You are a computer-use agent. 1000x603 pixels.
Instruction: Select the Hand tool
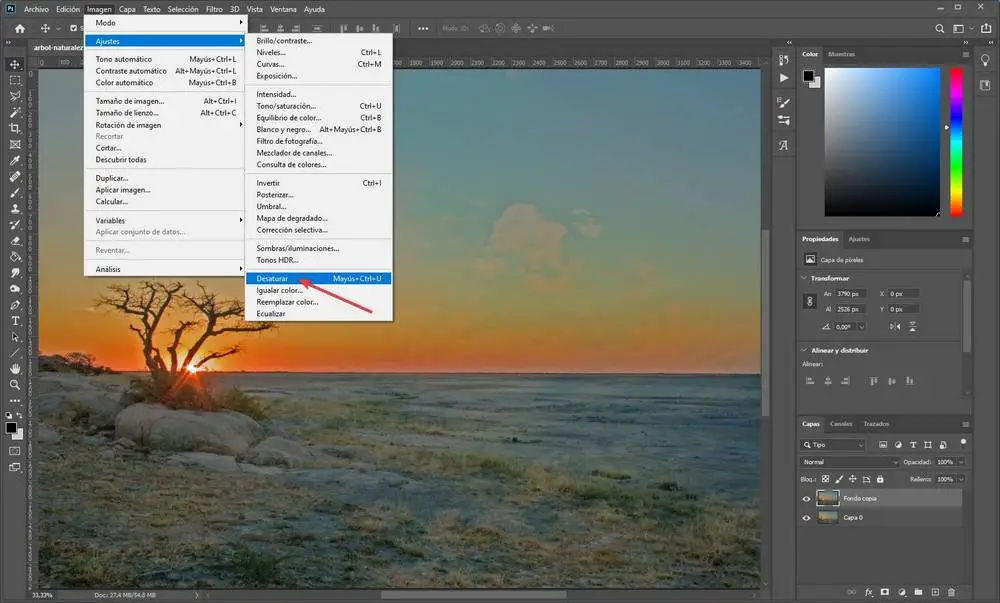pos(15,368)
